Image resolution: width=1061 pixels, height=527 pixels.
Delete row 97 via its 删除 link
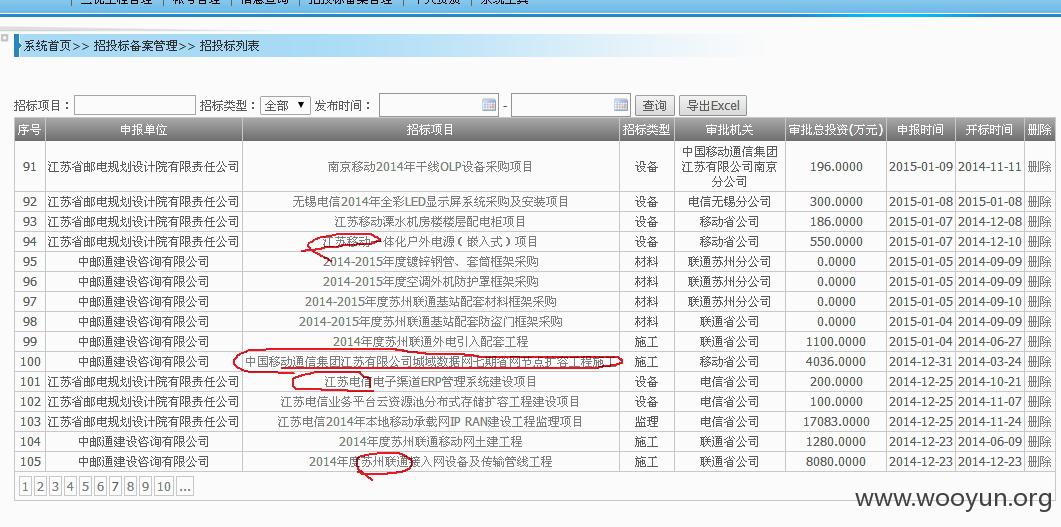[x=1039, y=301]
